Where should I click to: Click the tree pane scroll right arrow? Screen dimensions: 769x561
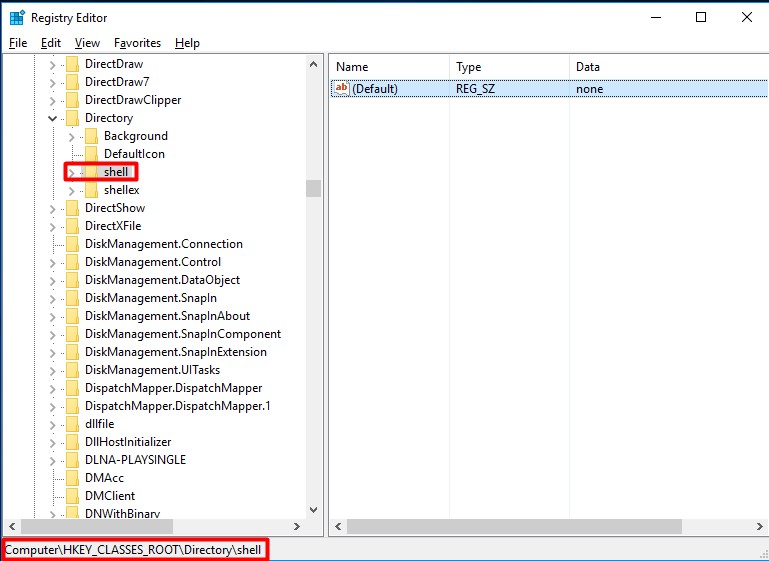click(296, 527)
